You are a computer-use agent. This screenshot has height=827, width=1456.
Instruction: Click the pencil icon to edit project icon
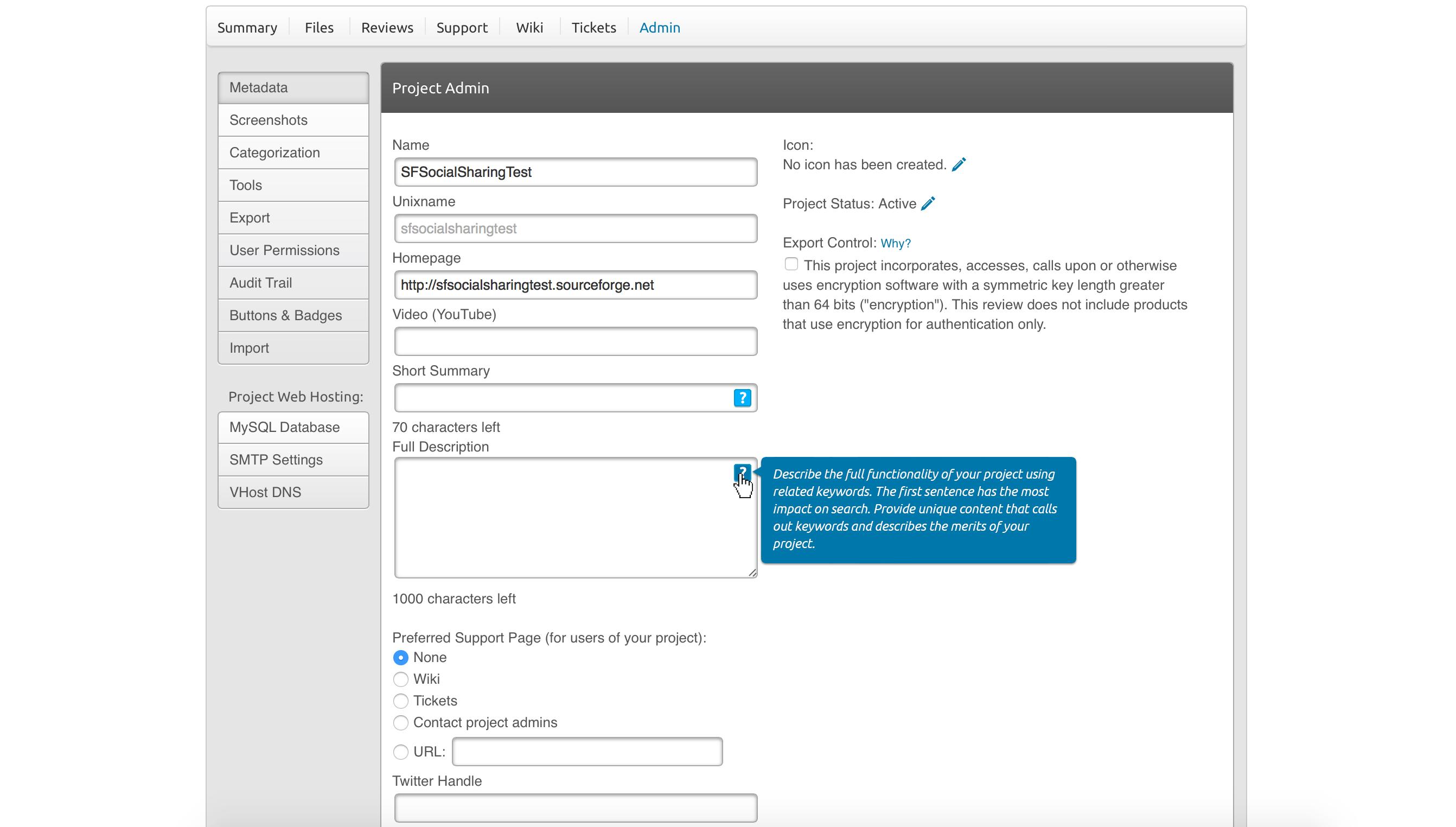958,165
